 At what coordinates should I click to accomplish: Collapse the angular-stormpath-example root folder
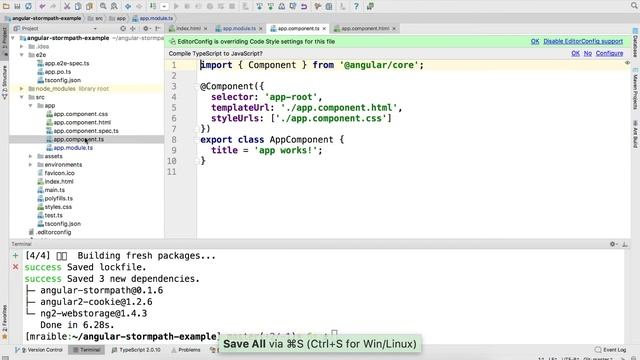pos(13,38)
